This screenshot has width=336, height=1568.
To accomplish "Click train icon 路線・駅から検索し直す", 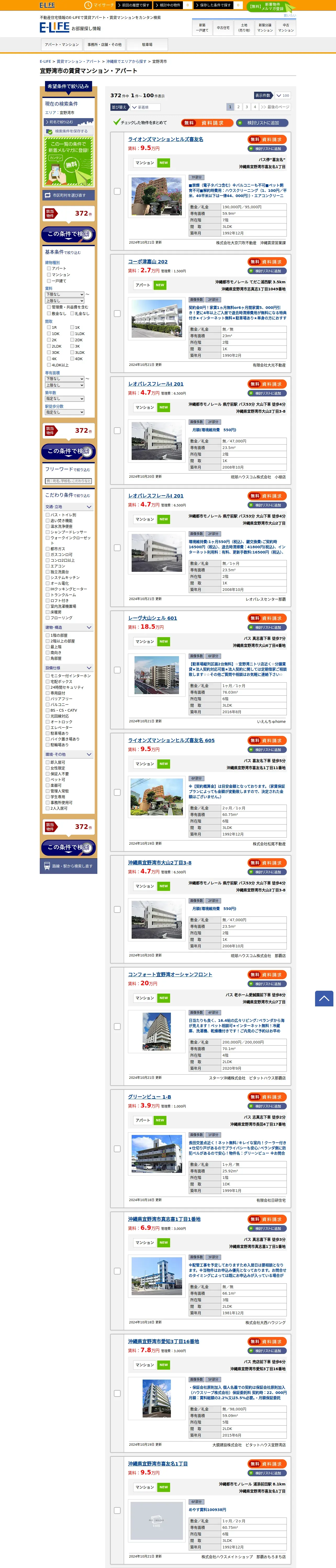I will click(68, 866).
